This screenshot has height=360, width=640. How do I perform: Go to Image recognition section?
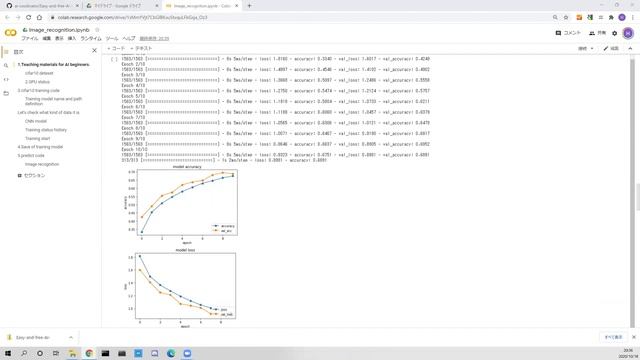click(42, 164)
